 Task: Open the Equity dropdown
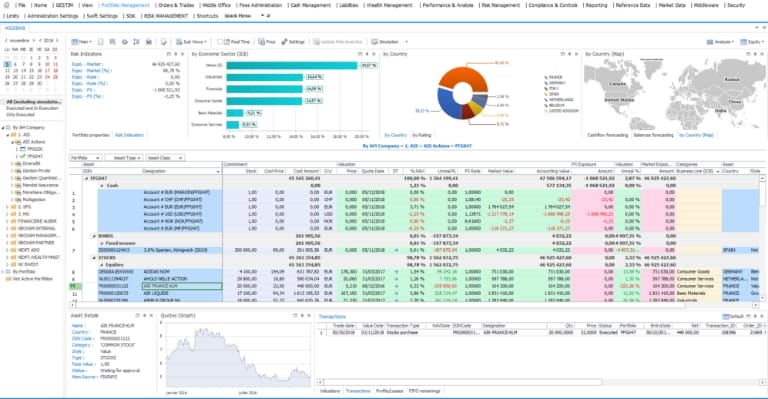tap(752, 42)
